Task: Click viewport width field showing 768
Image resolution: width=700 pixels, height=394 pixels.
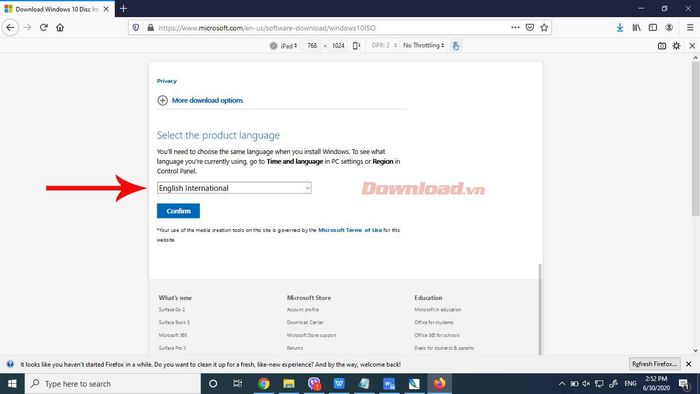Action: click(x=312, y=46)
